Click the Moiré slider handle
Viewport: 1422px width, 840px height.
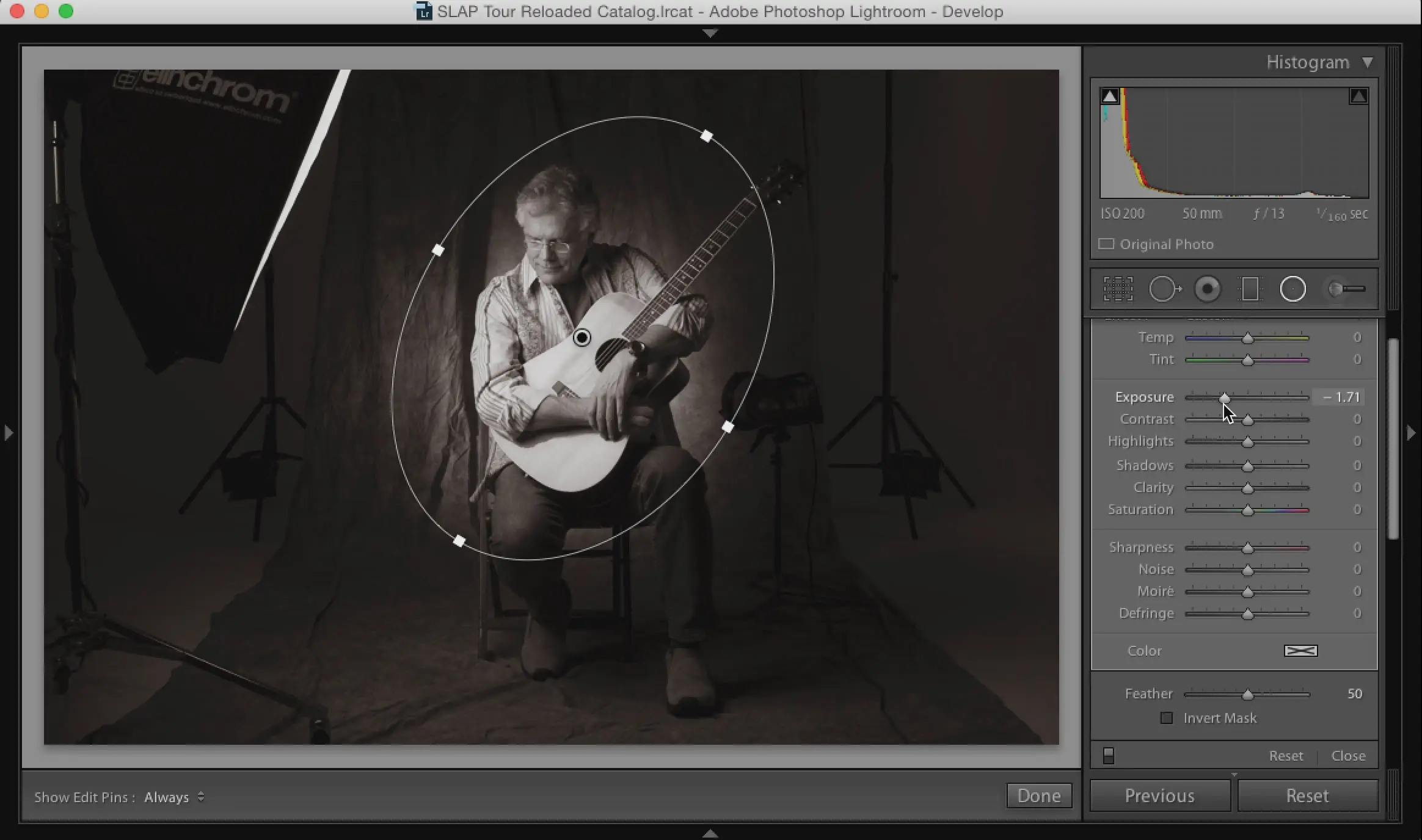point(1248,592)
